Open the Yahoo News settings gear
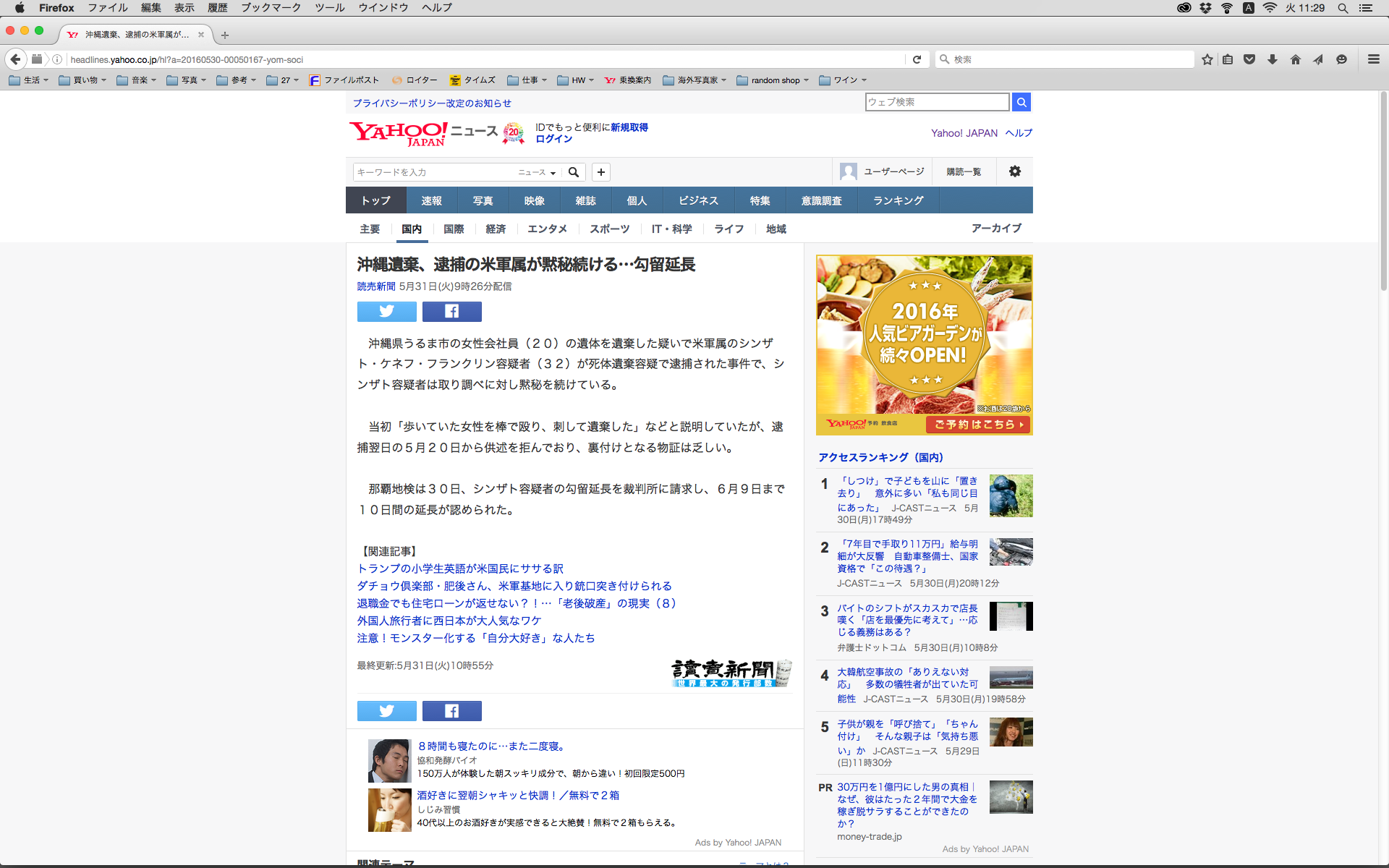The height and width of the screenshot is (868, 1389). tap(1014, 171)
